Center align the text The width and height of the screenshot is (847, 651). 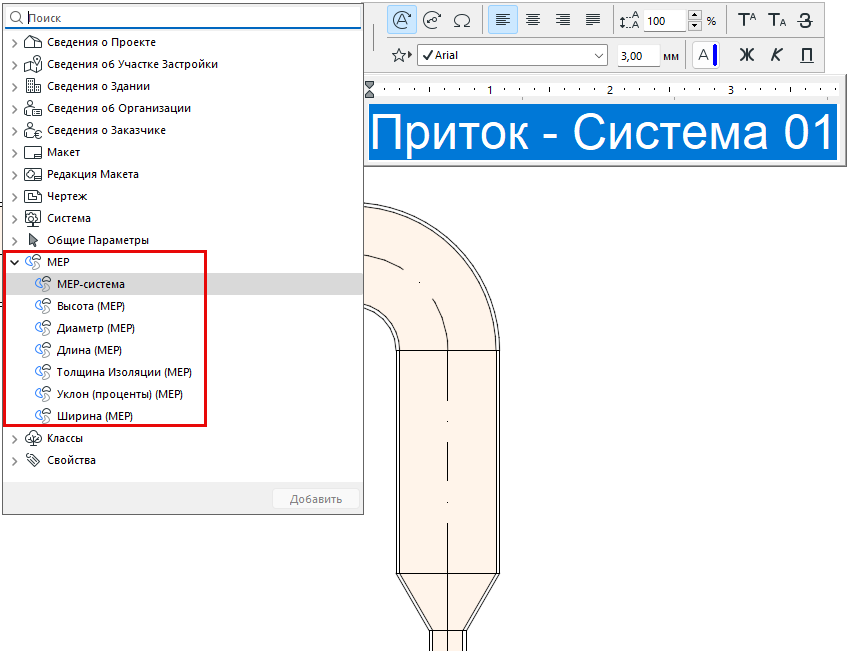click(x=533, y=20)
